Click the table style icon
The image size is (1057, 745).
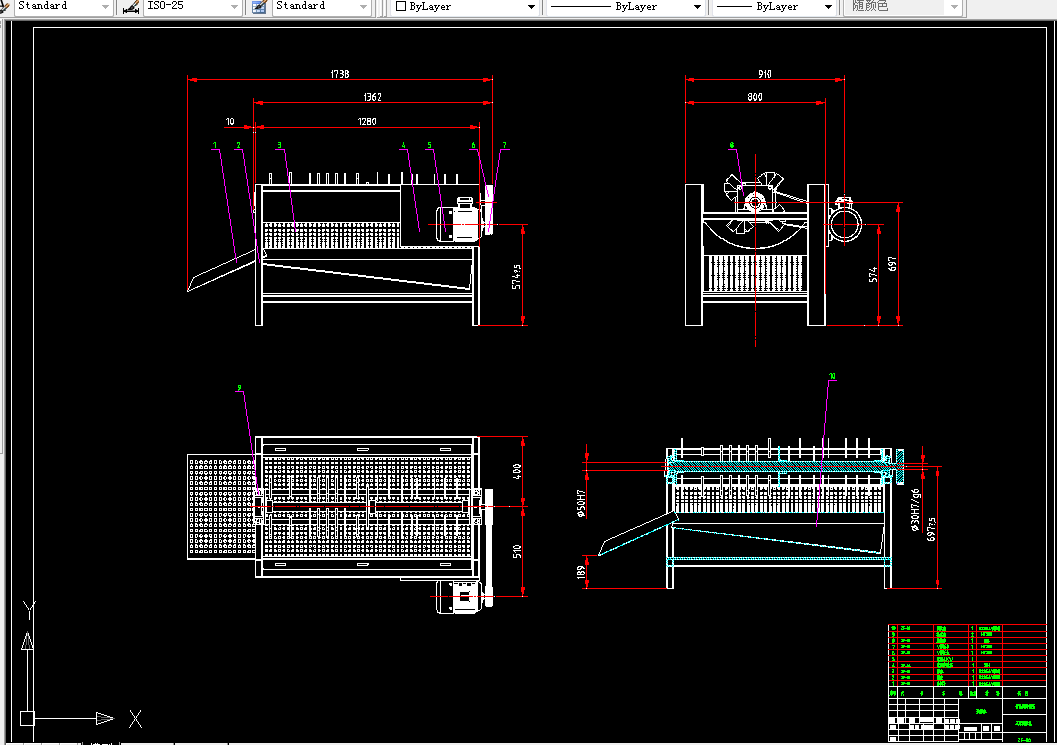point(259,7)
